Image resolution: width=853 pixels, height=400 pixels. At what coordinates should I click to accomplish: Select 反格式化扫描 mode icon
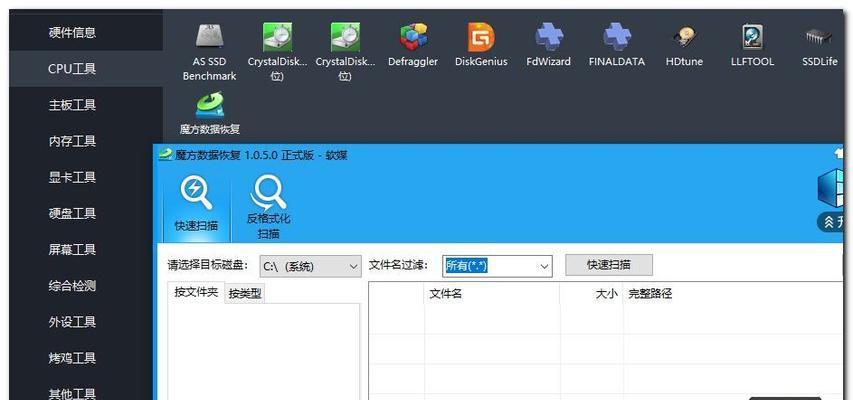coord(268,208)
